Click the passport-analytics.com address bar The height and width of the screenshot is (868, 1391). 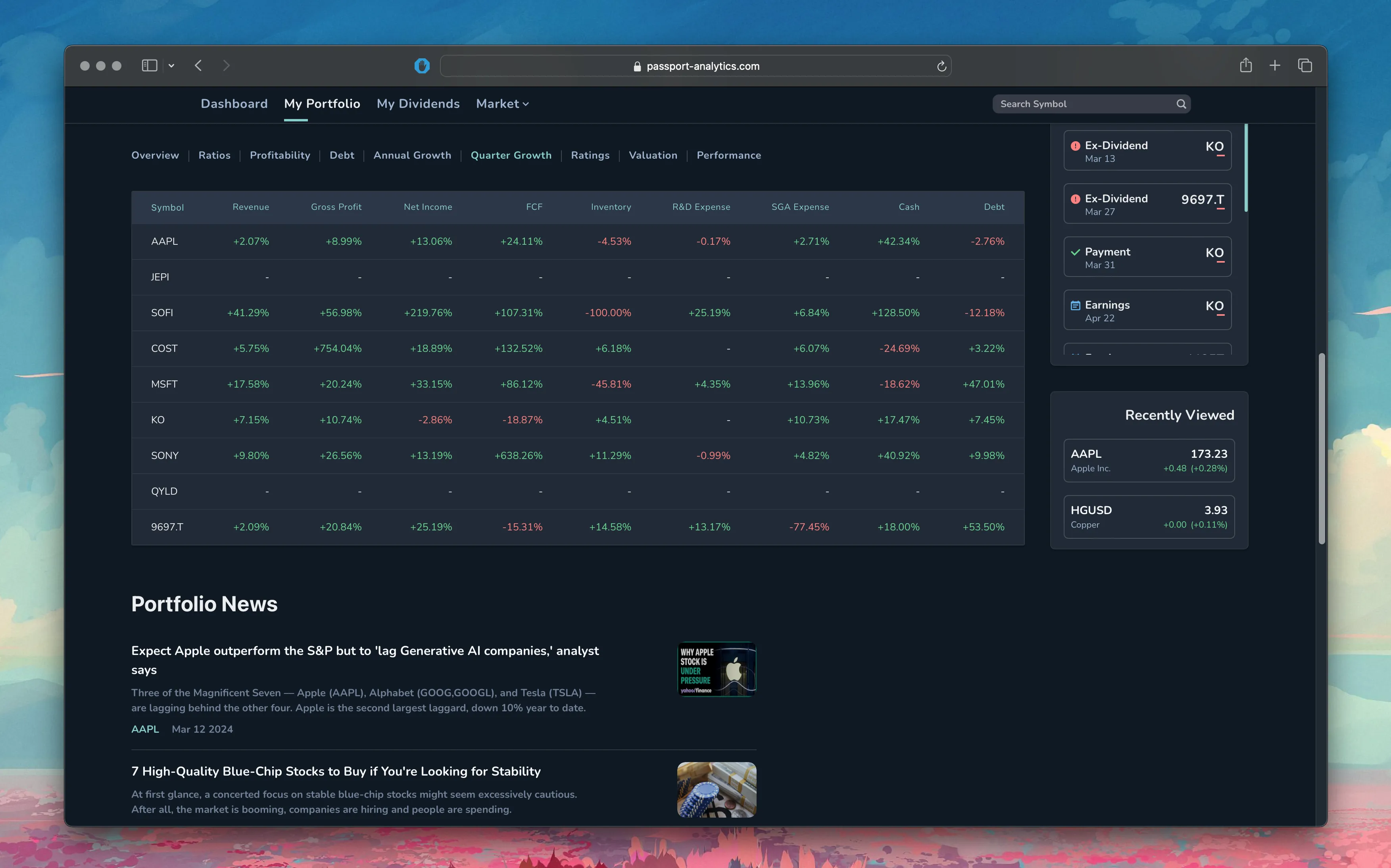(x=695, y=66)
